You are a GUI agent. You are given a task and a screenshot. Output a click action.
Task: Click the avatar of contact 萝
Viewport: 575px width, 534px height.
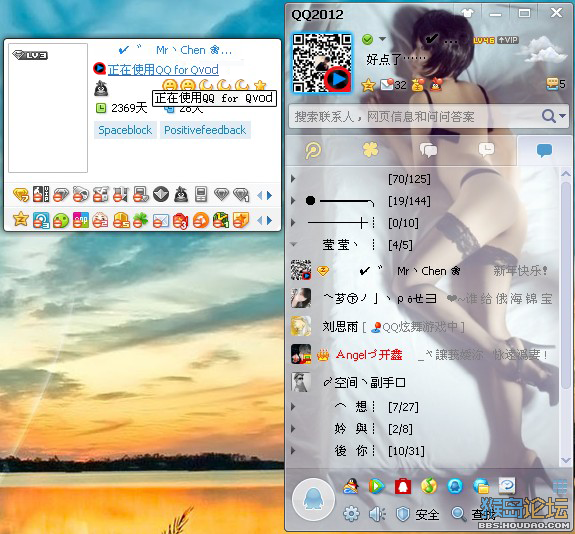pyautogui.click(x=301, y=298)
